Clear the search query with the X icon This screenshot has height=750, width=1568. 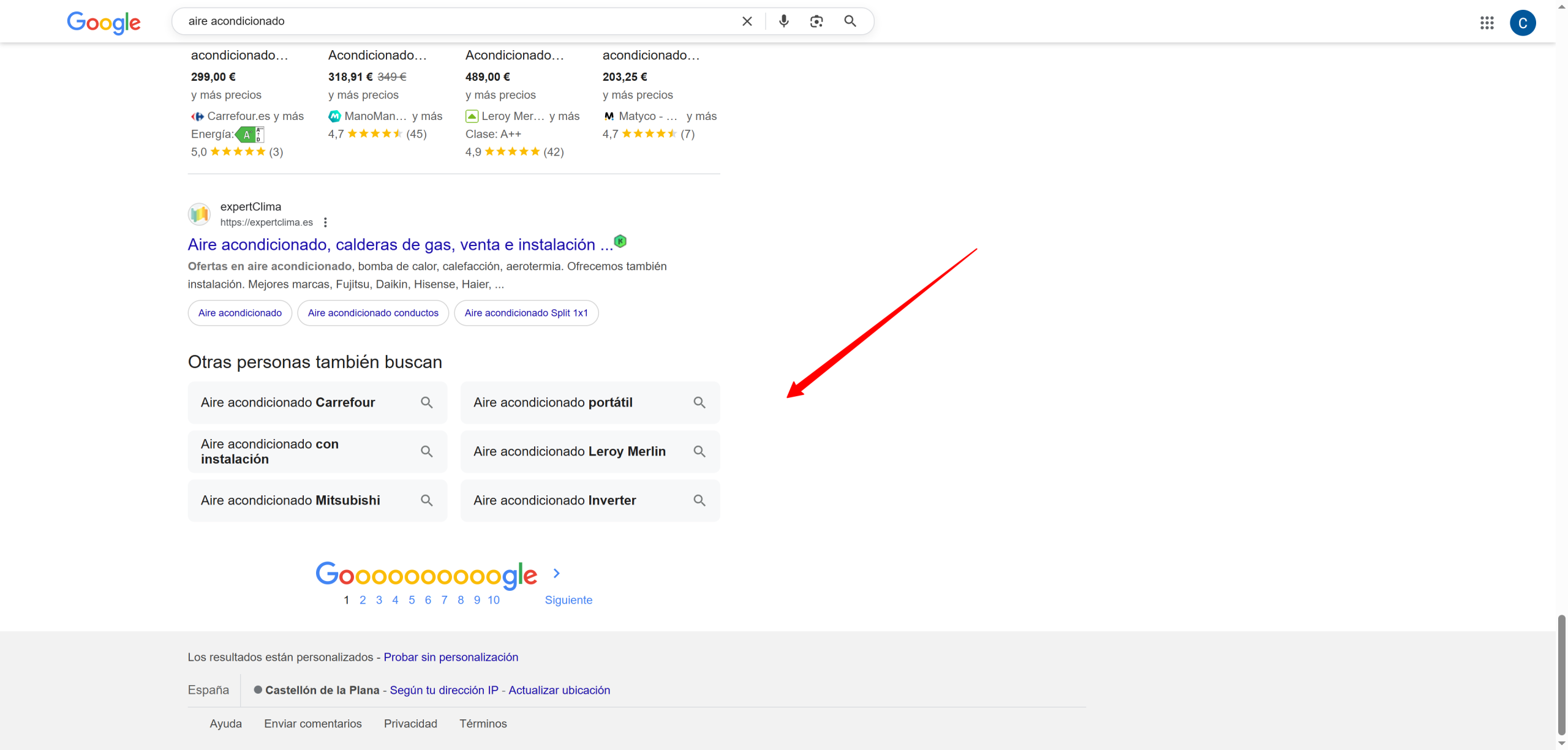click(747, 21)
